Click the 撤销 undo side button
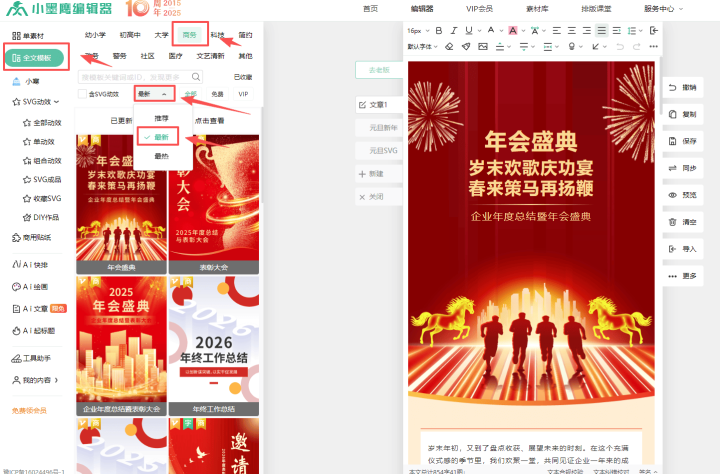This screenshot has width=720, height=474. (x=683, y=88)
